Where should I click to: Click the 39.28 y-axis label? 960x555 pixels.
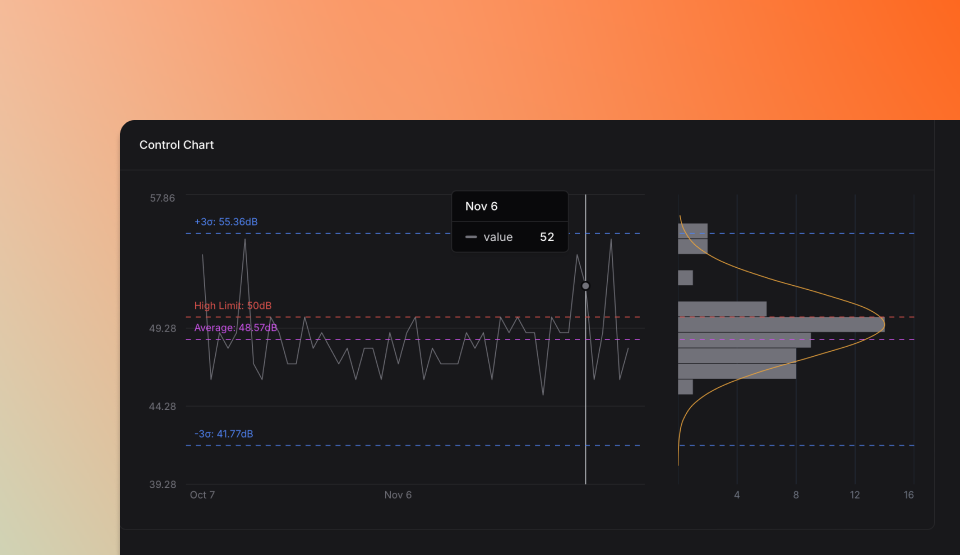[x=162, y=484]
